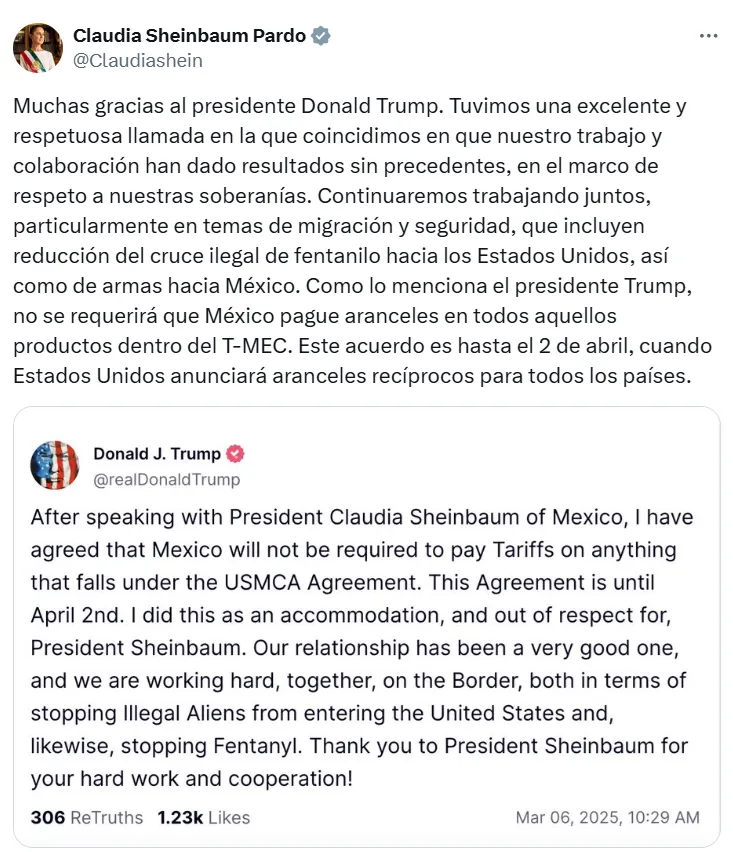The width and height of the screenshot is (733, 852).
Task: Click the @Claudiashein handle
Action: point(137,60)
